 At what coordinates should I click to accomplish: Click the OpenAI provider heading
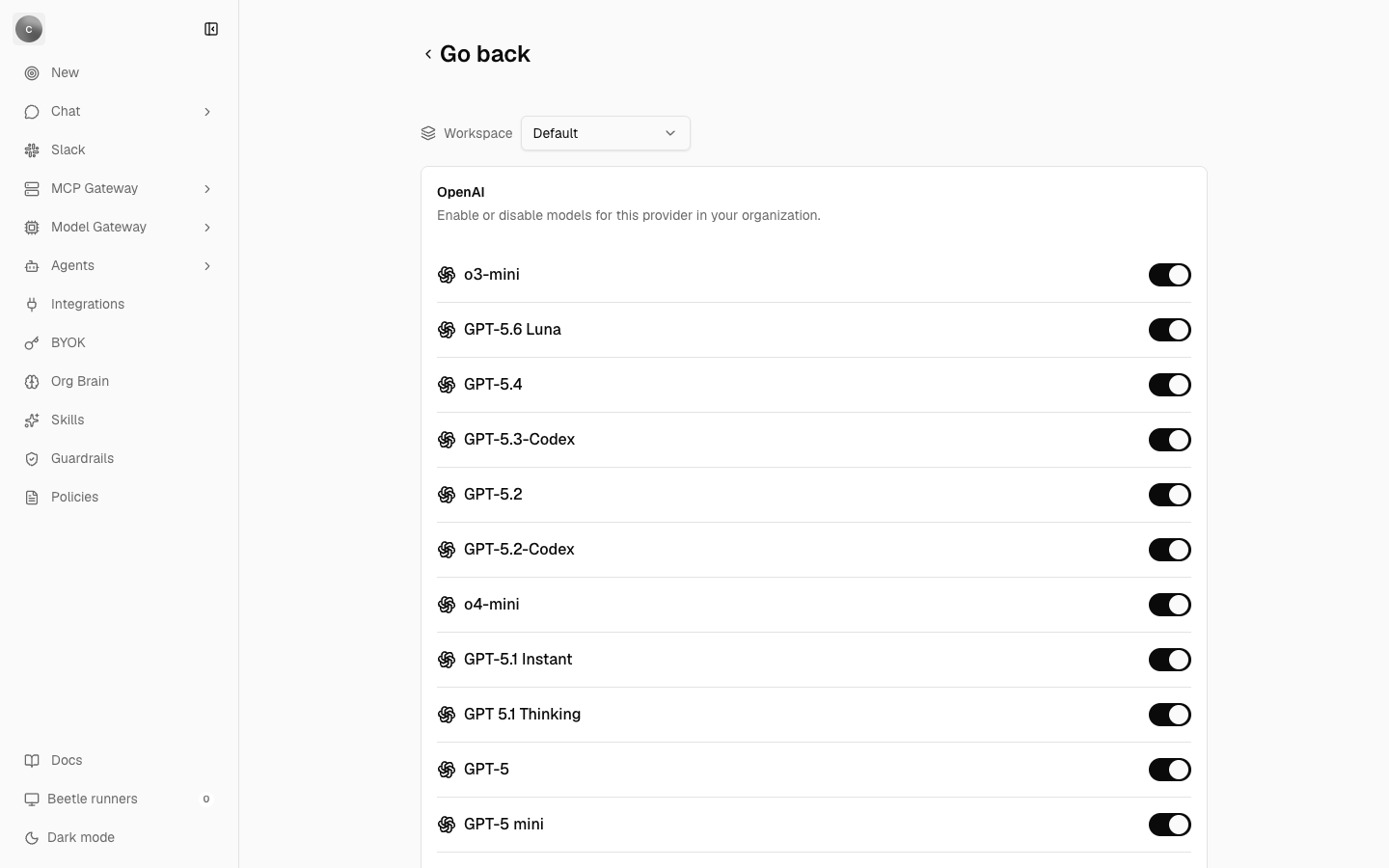pyautogui.click(x=461, y=192)
